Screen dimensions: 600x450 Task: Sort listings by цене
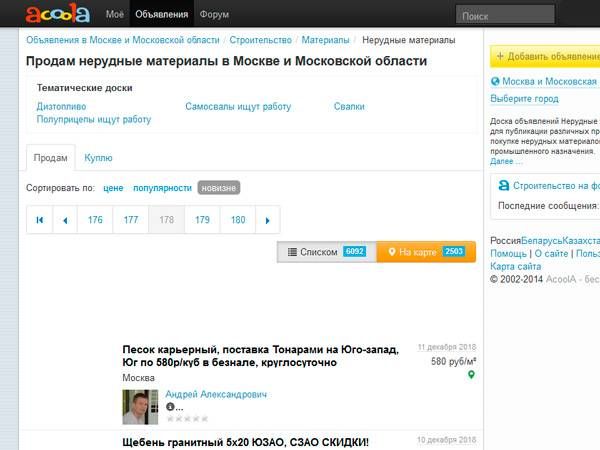[113, 187]
